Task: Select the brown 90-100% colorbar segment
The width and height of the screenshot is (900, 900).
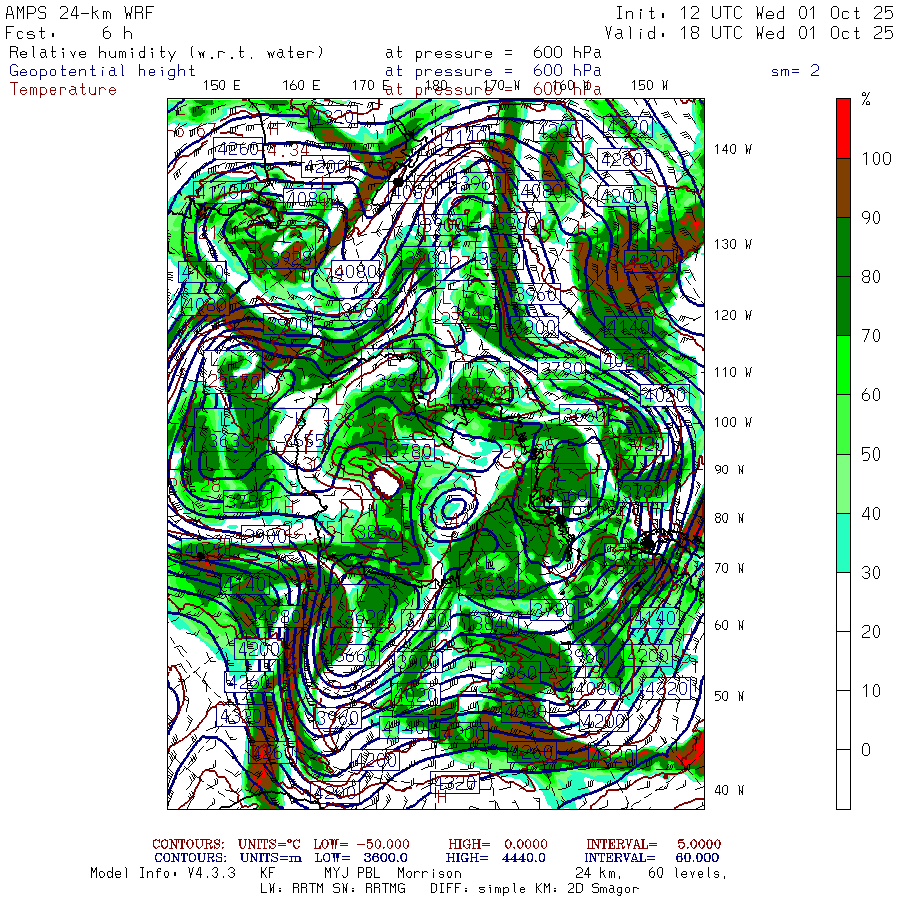Action: pyautogui.click(x=844, y=187)
